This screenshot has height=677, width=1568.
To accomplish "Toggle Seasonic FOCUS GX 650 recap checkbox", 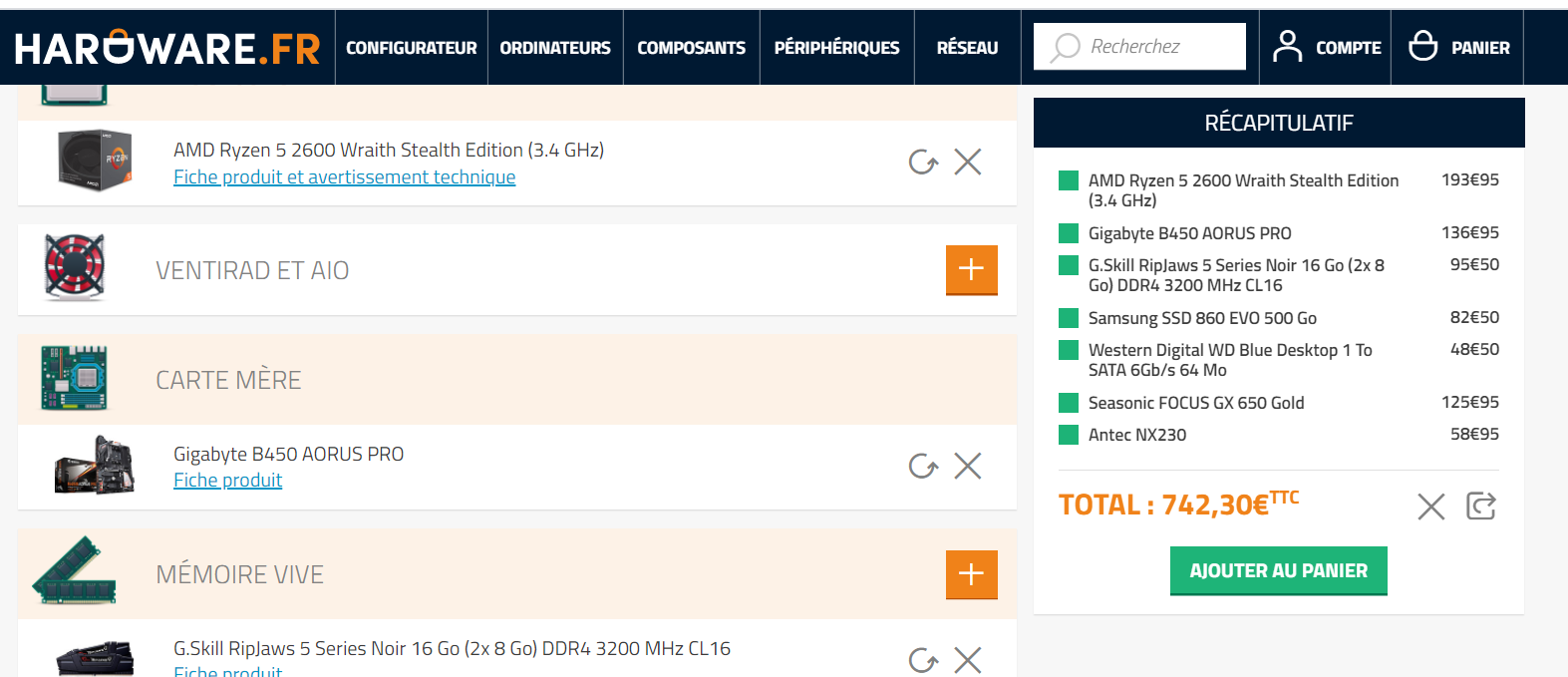I will coord(1069,403).
